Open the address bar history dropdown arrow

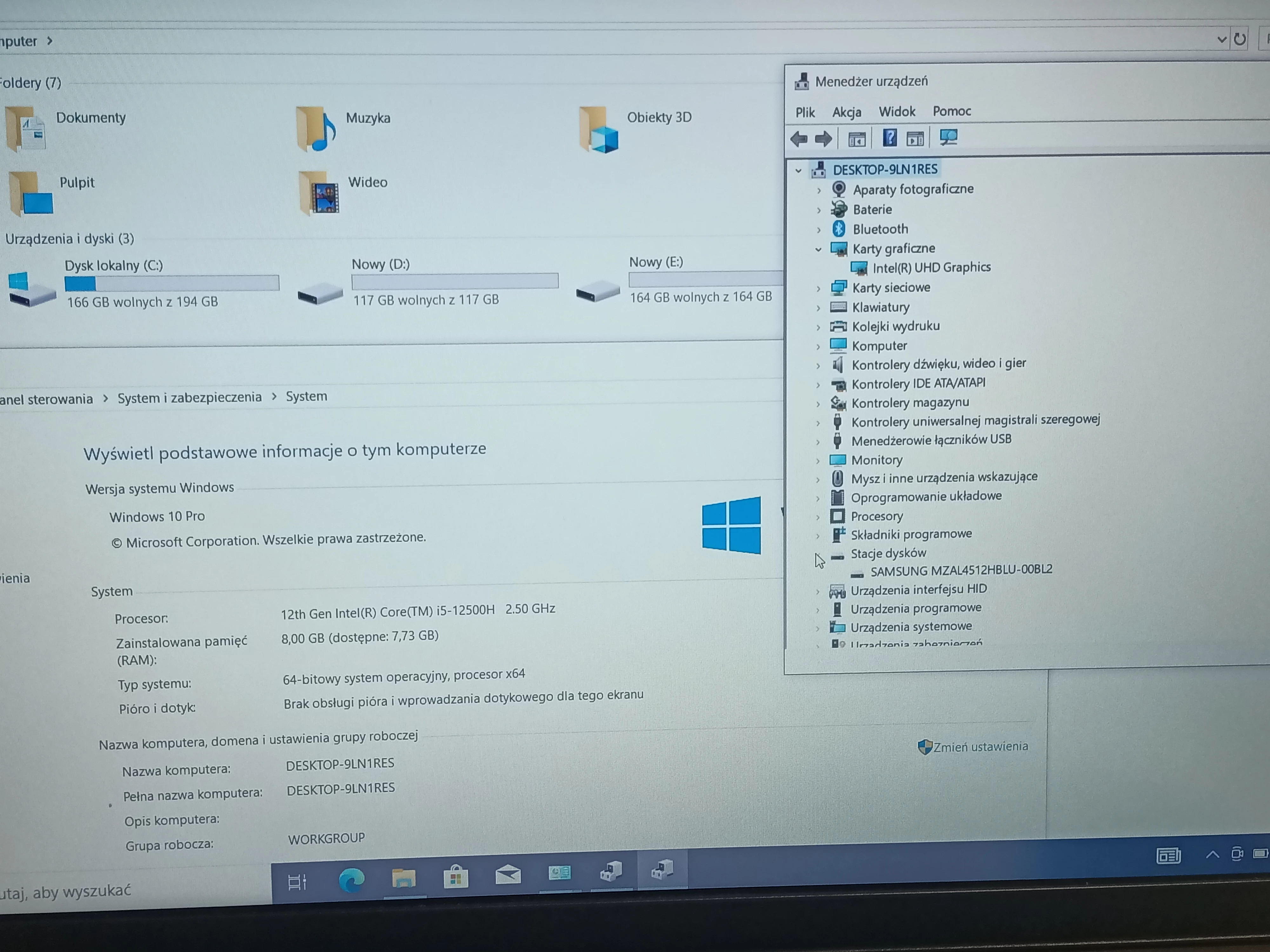[x=1222, y=40]
